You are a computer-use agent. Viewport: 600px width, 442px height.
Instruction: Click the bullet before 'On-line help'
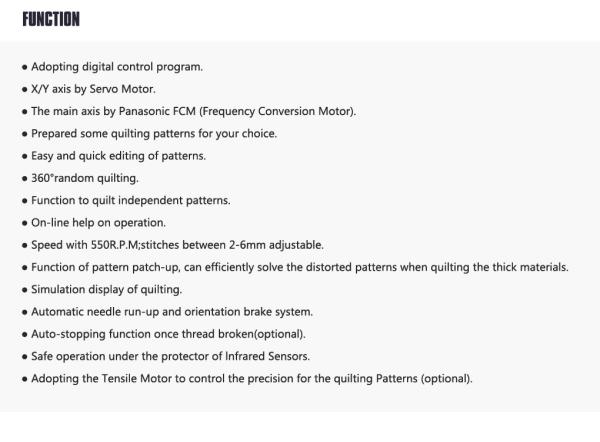[x=25, y=223]
